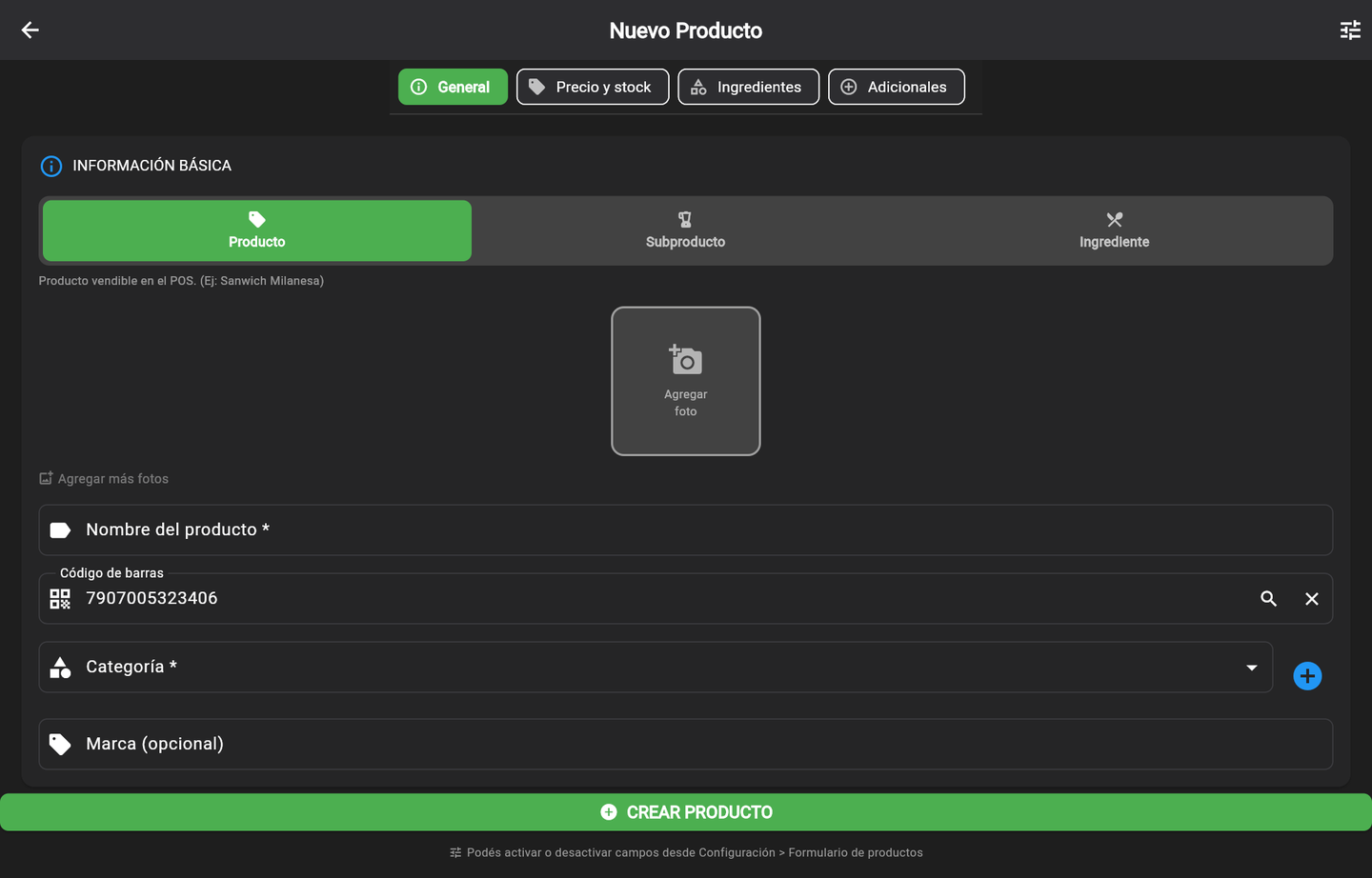Select the Subproducto type option
1372x878 pixels.
[686, 230]
